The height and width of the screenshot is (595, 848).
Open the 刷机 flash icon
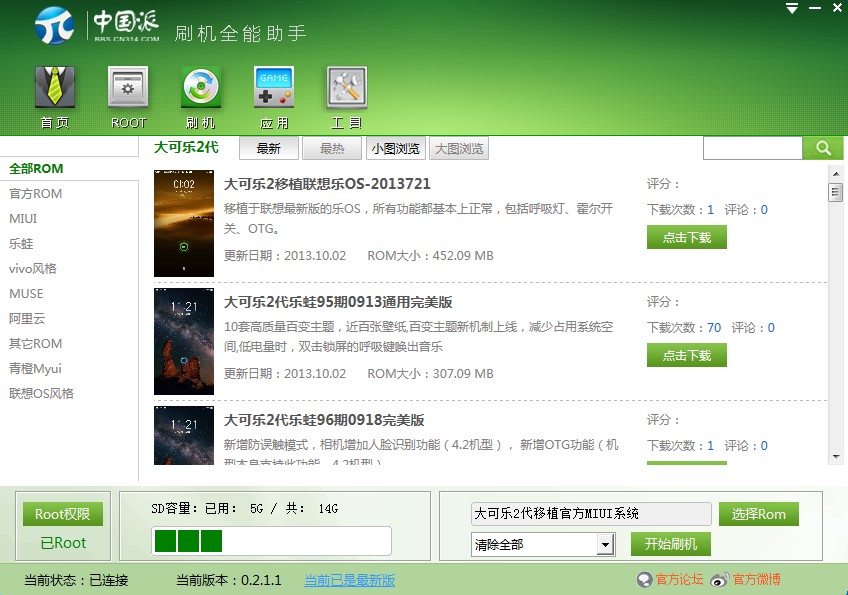pyautogui.click(x=201, y=97)
